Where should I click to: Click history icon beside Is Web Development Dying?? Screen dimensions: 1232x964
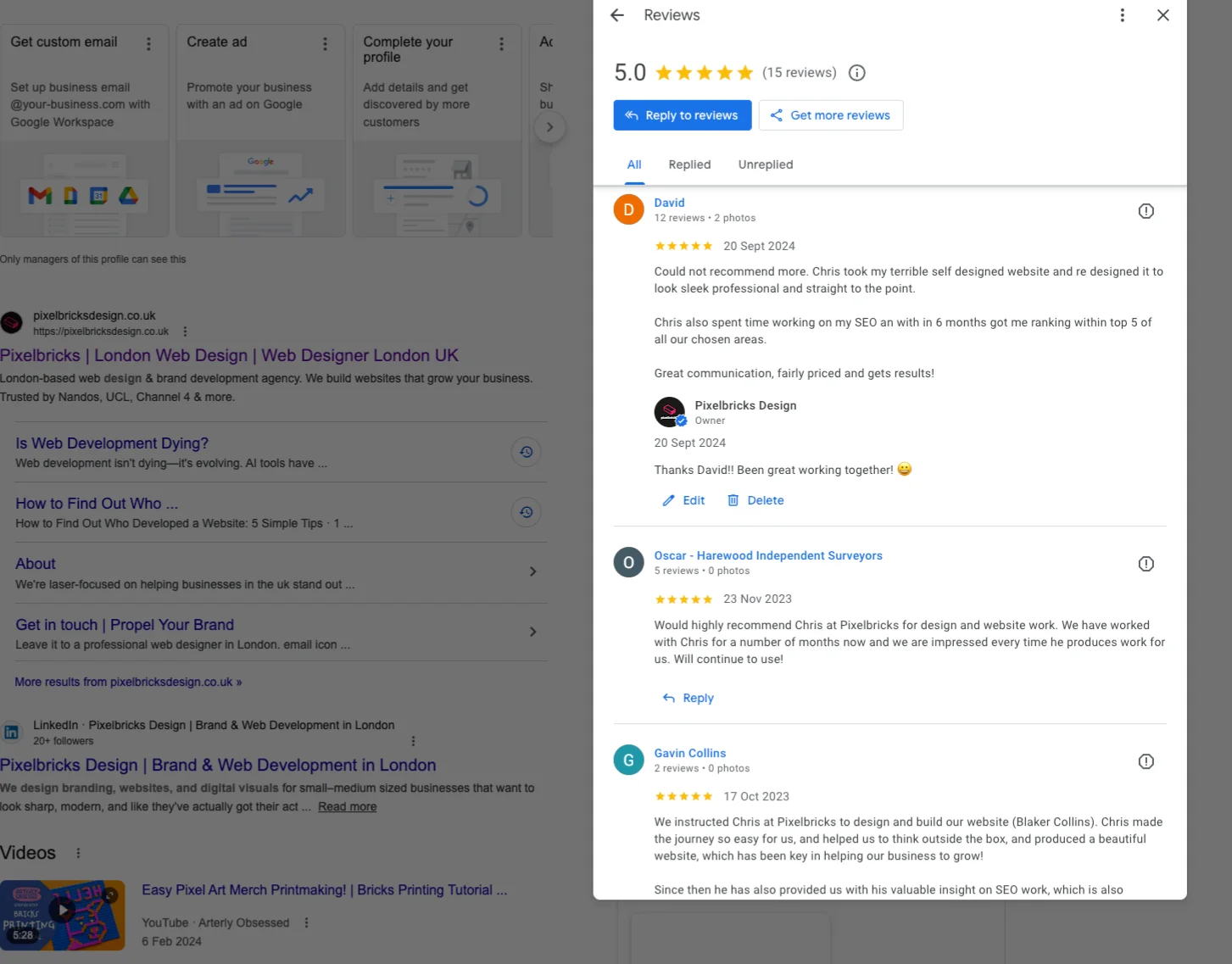coord(526,452)
